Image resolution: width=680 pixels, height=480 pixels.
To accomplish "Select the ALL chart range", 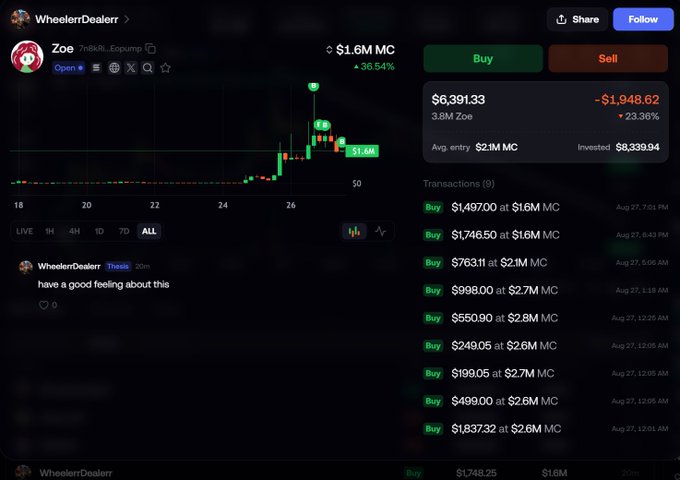I will click(149, 231).
